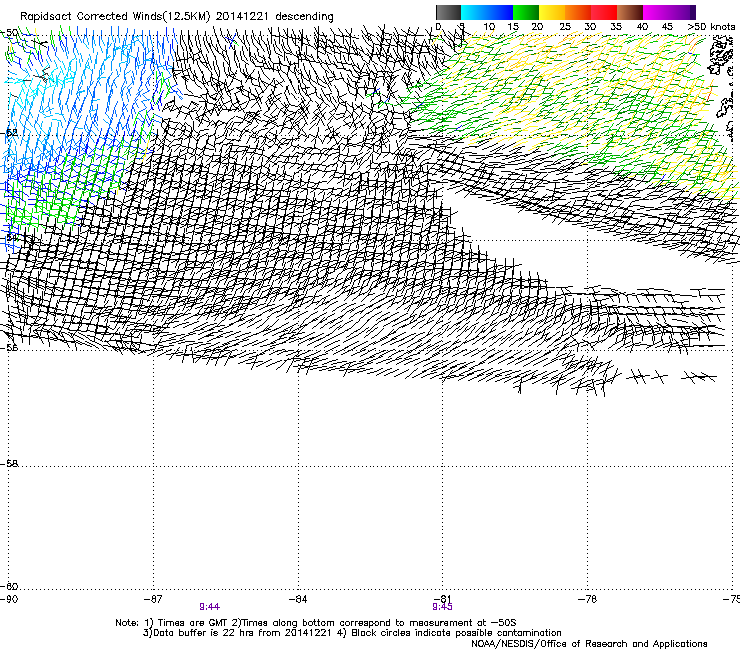This screenshot has width=740, height=650.
Task: Click the -87 longitude axis label
Action: click(153, 599)
